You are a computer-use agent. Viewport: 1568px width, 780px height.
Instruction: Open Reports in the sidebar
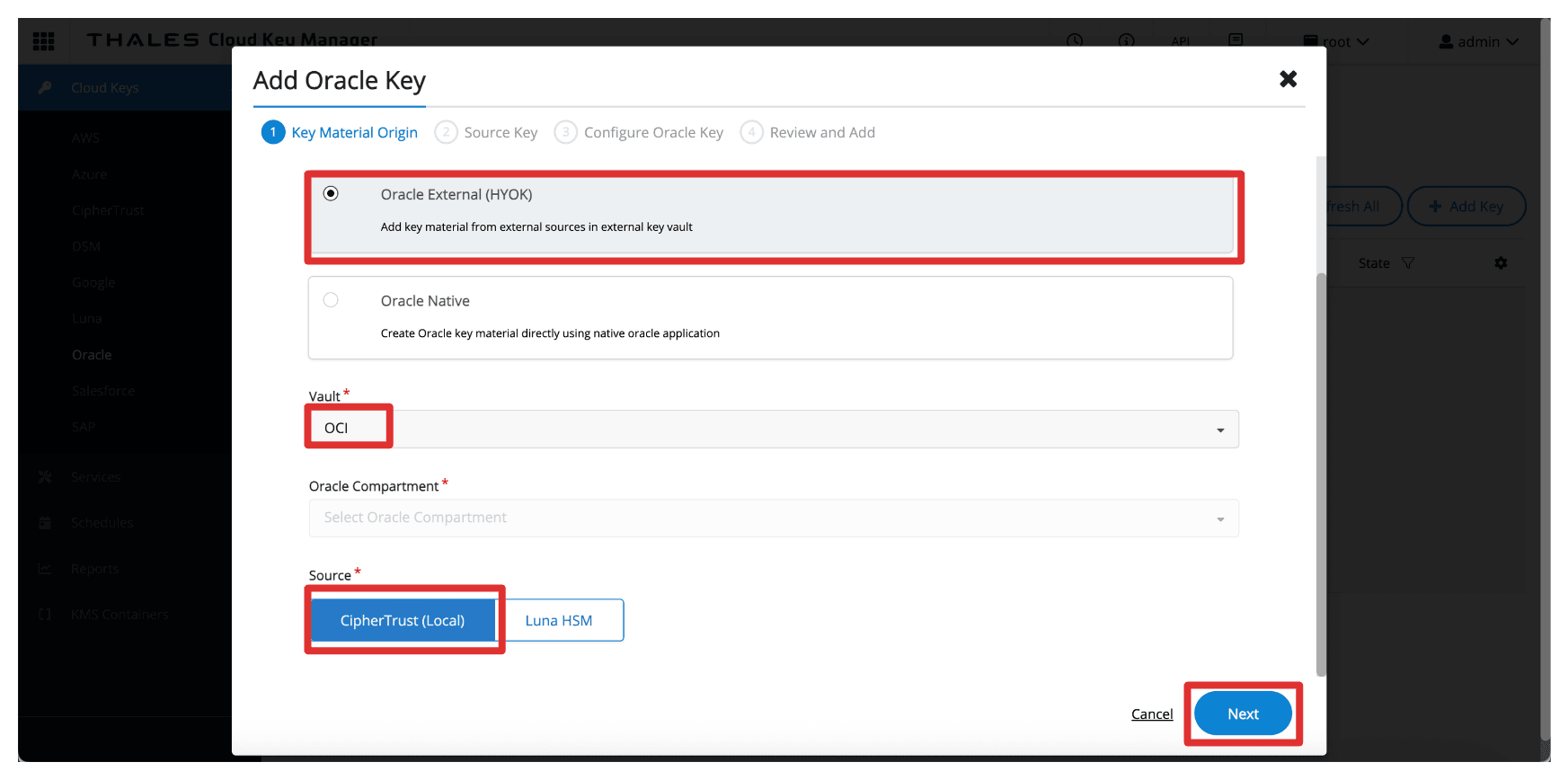point(94,568)
